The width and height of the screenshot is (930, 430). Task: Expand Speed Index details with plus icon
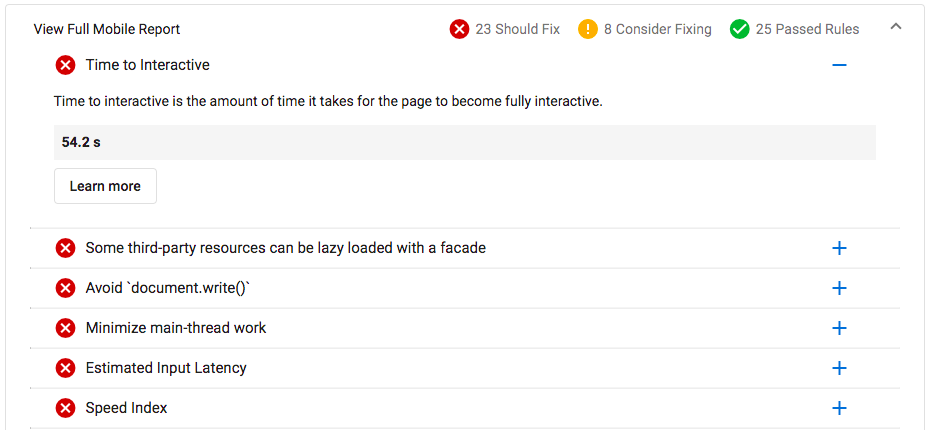(x=839, y=408)
